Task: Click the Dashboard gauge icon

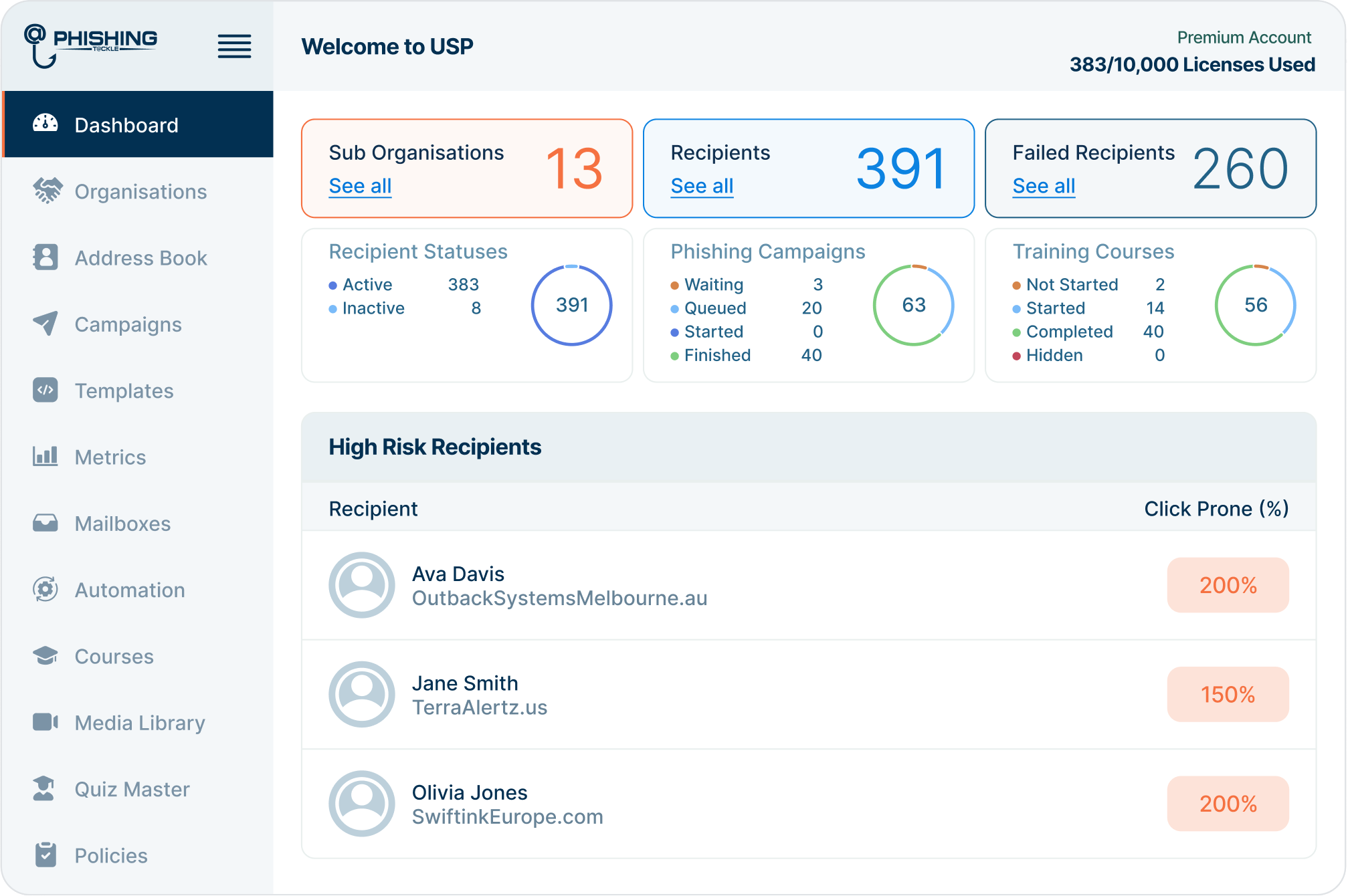Action: 45,124
